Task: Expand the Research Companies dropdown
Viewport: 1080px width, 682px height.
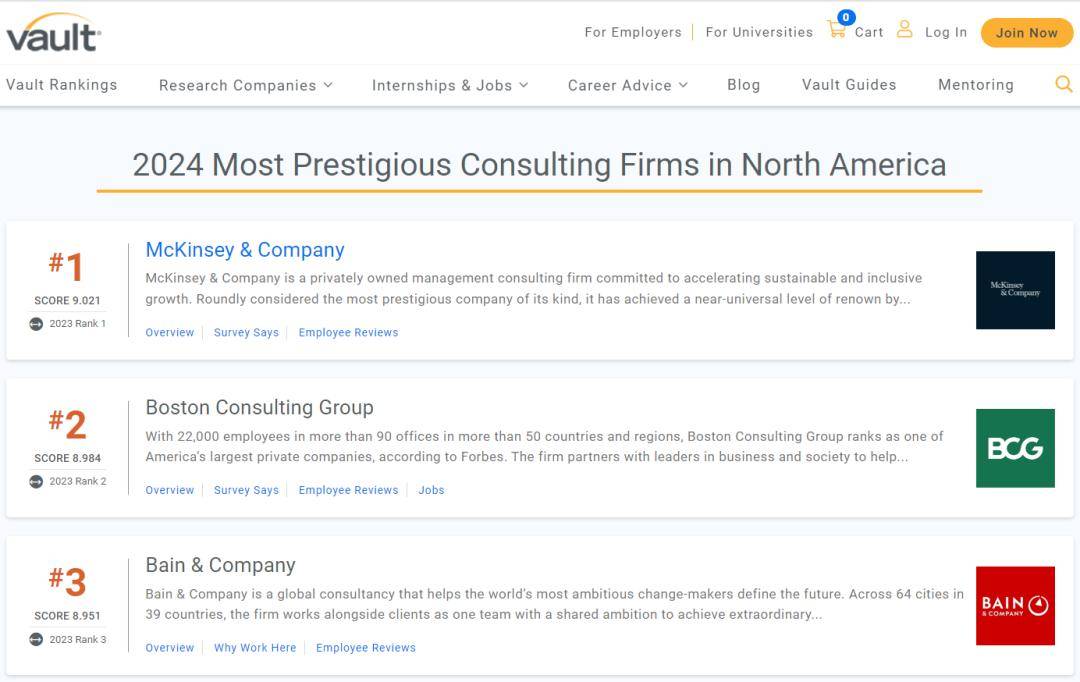Action: point(245,86)
